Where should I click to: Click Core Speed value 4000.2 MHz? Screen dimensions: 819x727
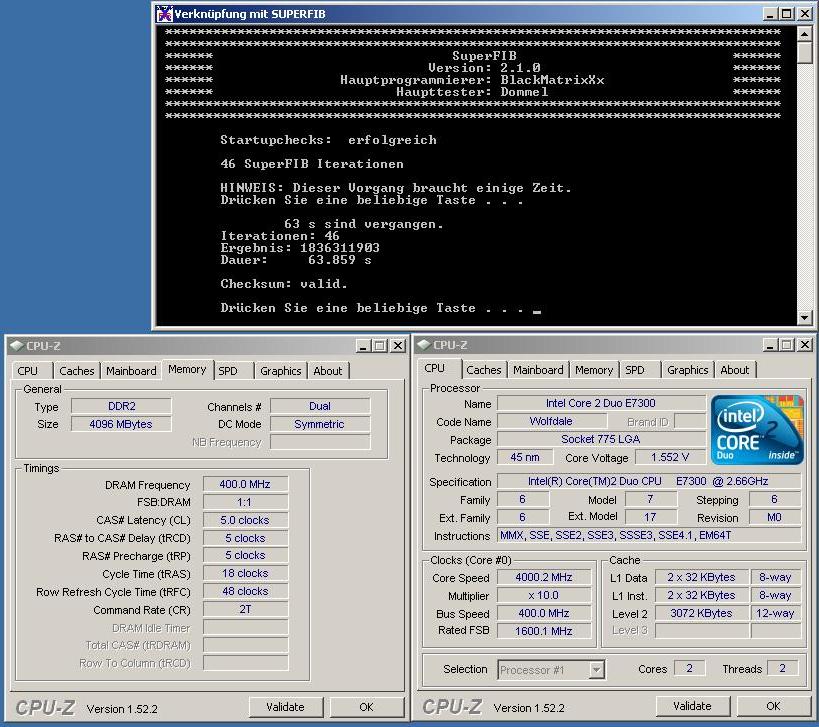(544, 577)
